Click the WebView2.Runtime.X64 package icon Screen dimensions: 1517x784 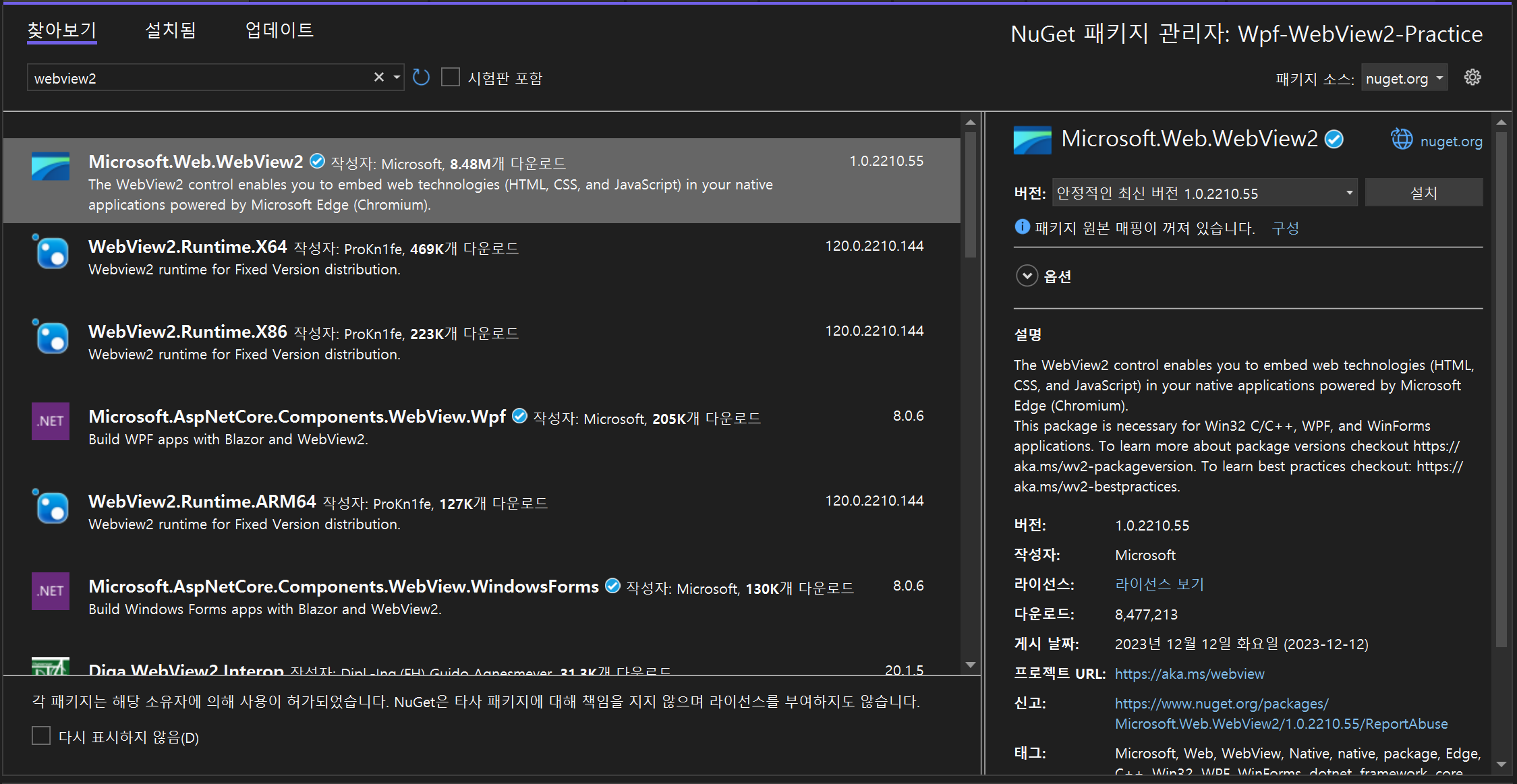[51, 253]
